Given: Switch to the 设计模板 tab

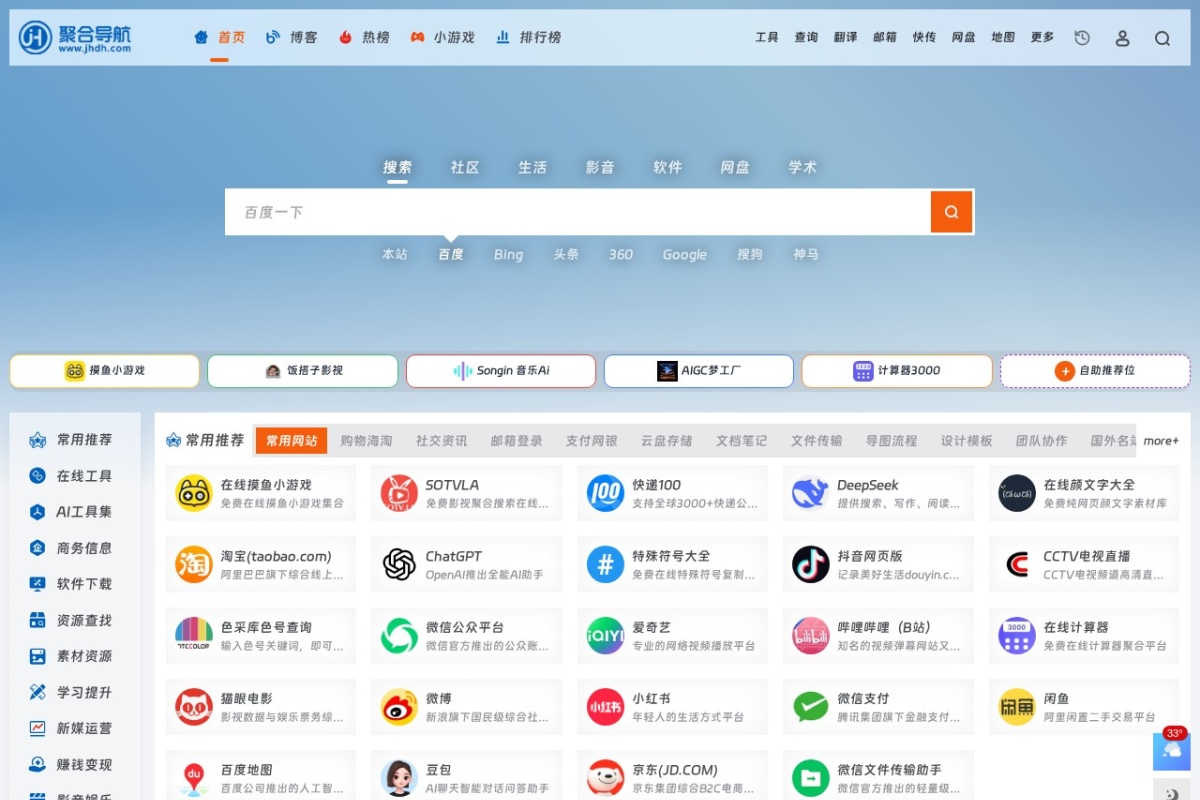Looking at the screenshot, I should [966, 441].
